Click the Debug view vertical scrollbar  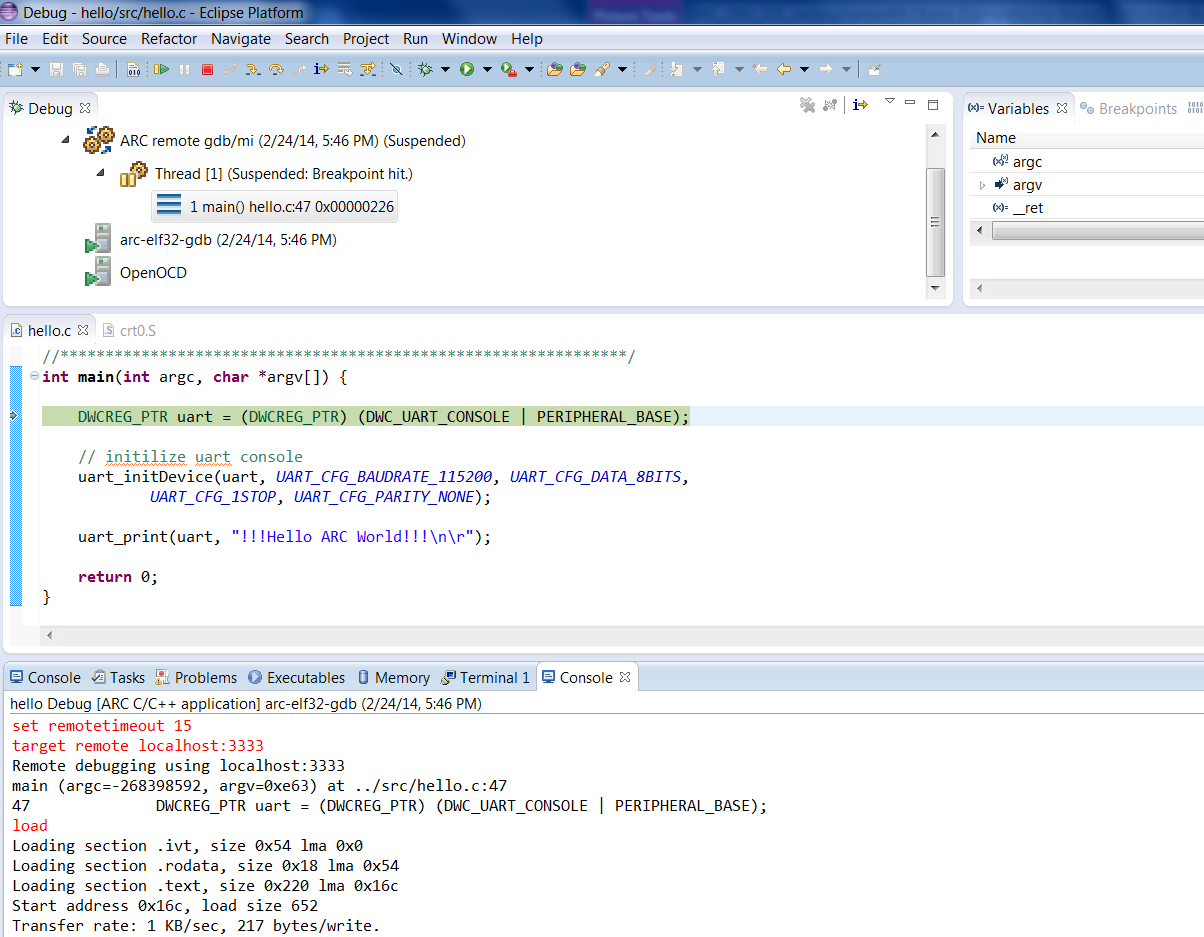(936, 220)
